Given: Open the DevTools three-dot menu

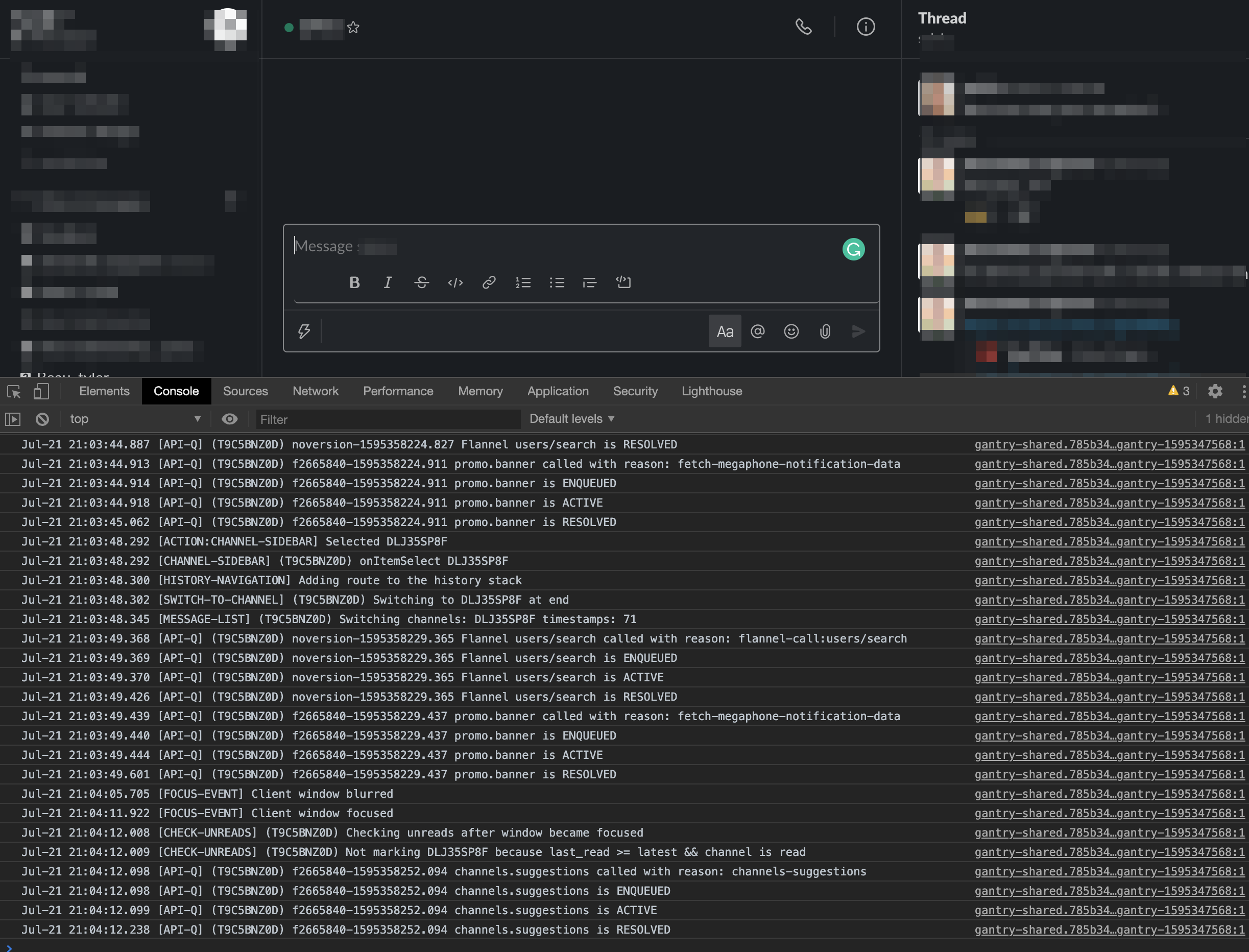Looking at the screenshot, I should [1244, 391].
